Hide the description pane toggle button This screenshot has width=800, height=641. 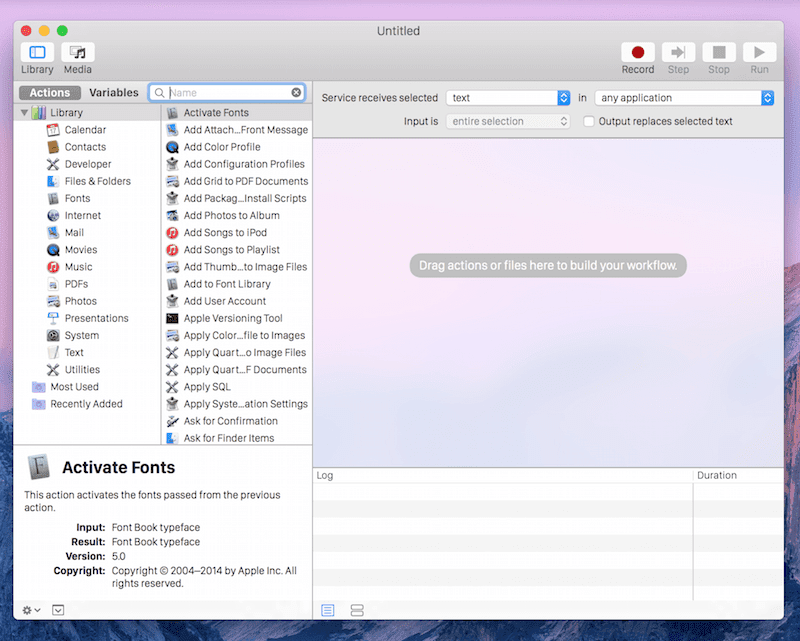[x=58, y=610]
